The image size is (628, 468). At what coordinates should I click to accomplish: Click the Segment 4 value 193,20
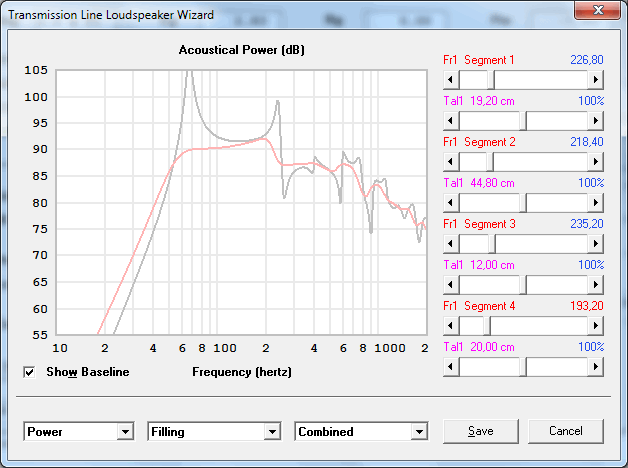tap(587, 306)
